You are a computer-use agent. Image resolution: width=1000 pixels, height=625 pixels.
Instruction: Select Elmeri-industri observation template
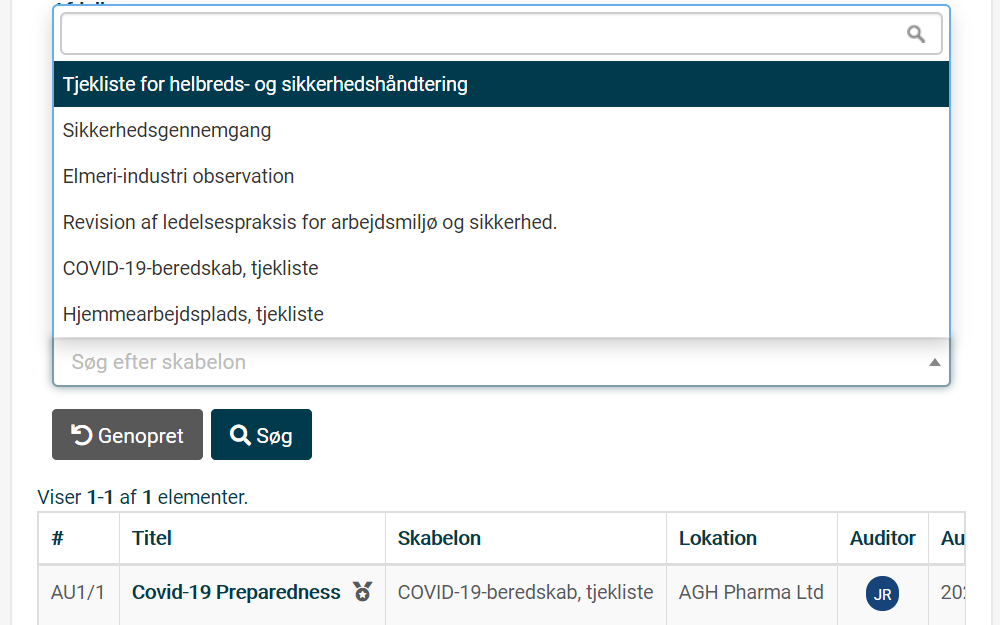click(x=501, y=176)
